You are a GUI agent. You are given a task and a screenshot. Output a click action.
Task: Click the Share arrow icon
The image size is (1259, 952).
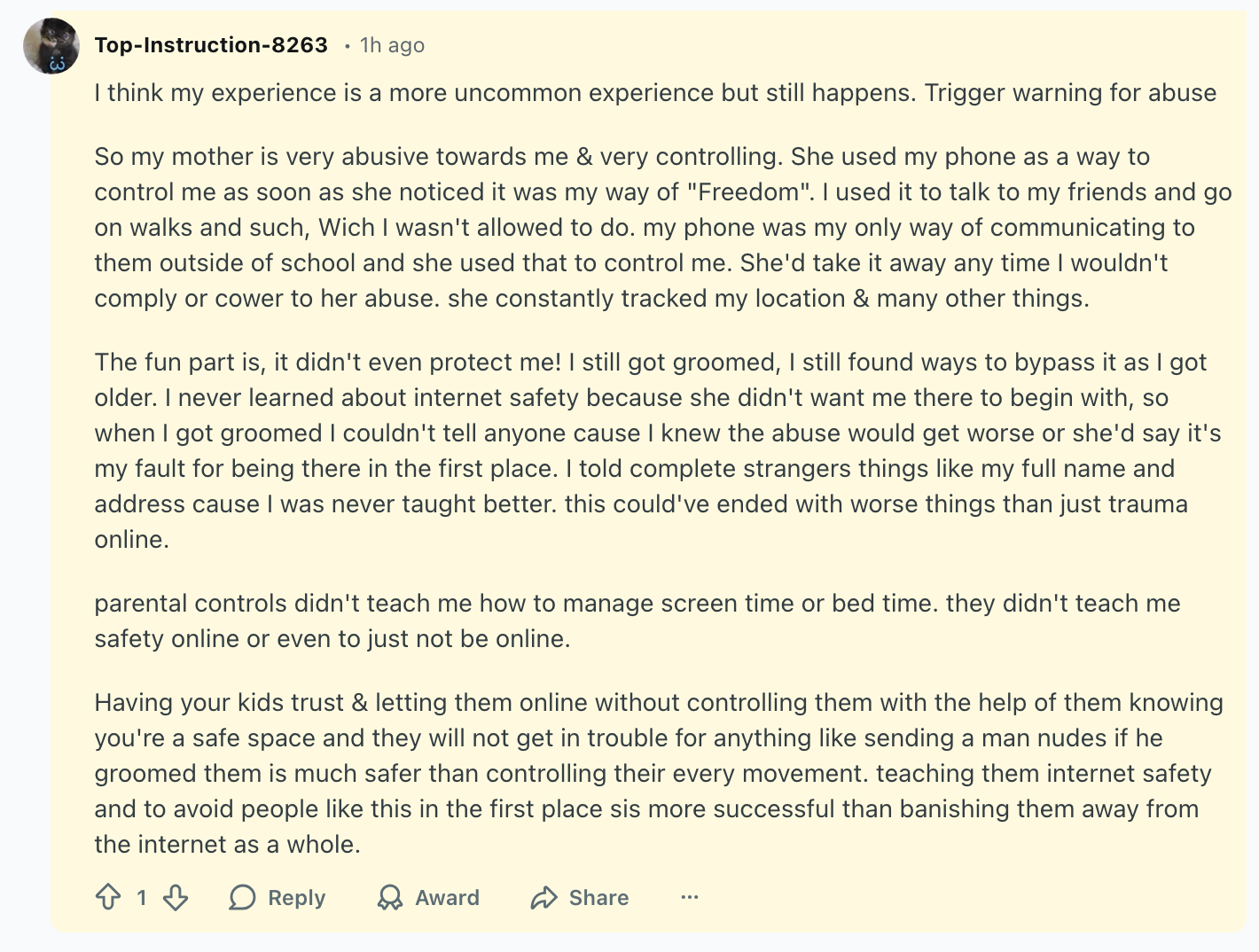click(x=543, y=897)
